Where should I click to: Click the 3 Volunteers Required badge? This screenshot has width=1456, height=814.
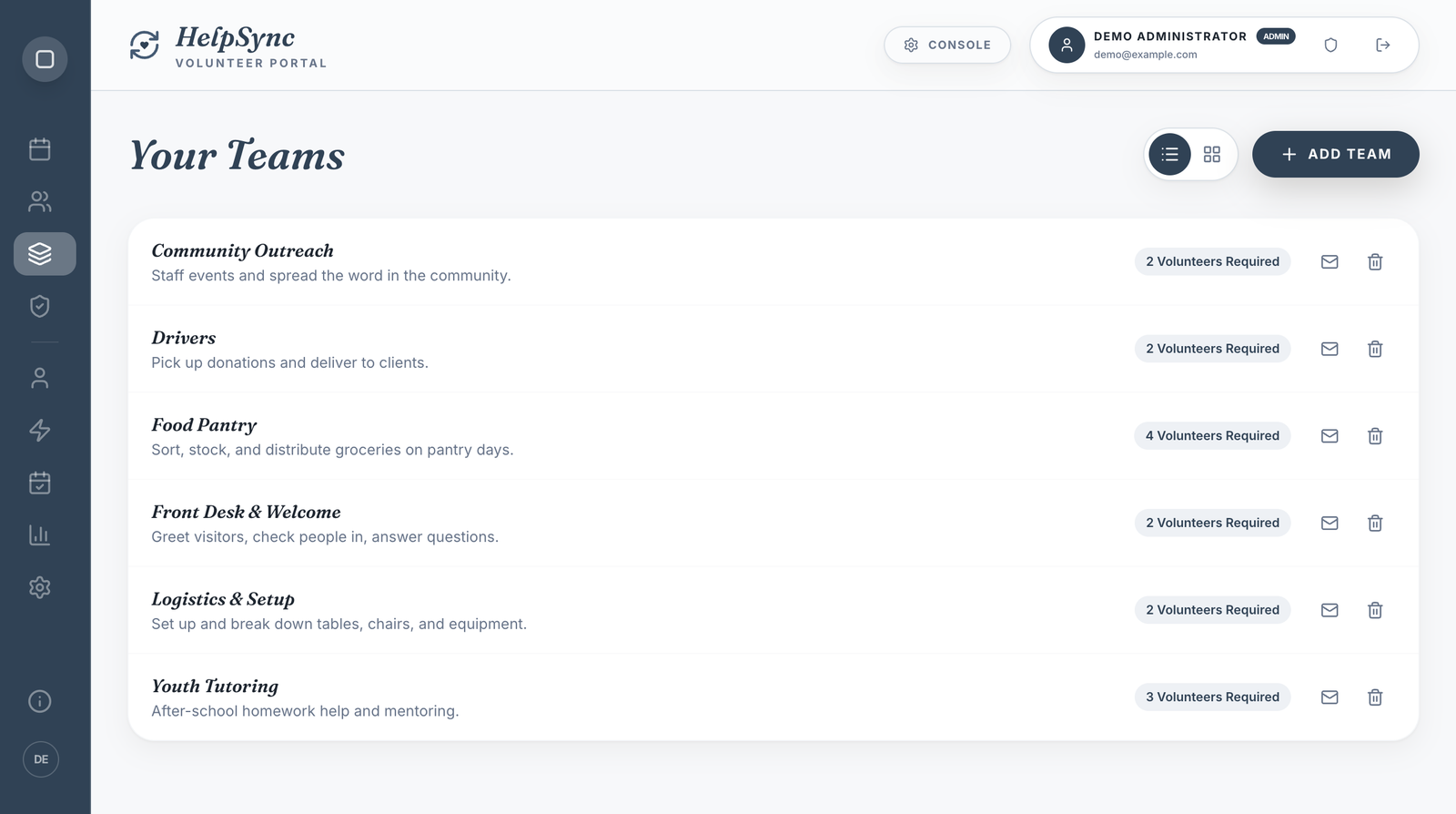coord(1212,697)
